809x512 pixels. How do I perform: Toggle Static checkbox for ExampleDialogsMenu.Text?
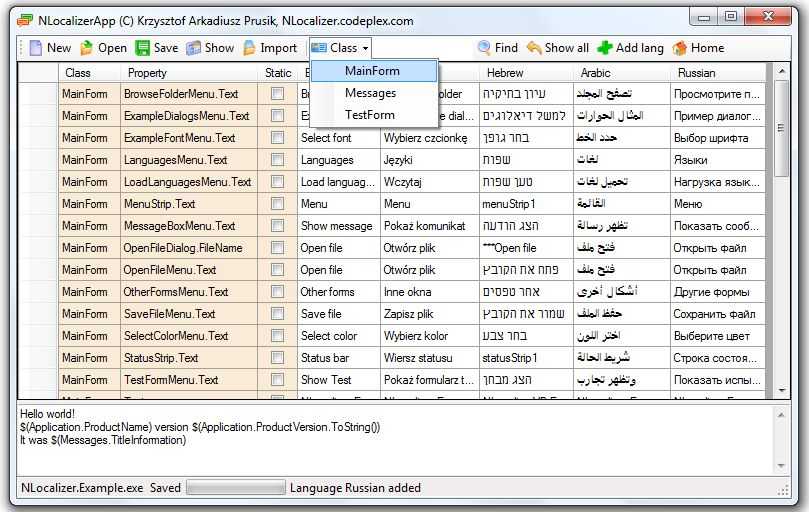(x=278, y=116)
